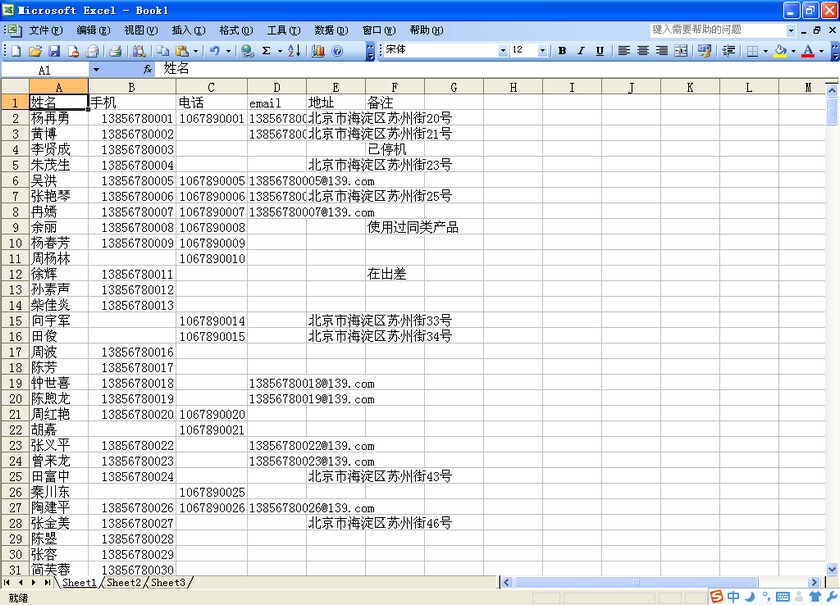Insert hyperlink with the globe icon
The width and height of the screenshot is (840, 605).
click(x=247, y=51)
